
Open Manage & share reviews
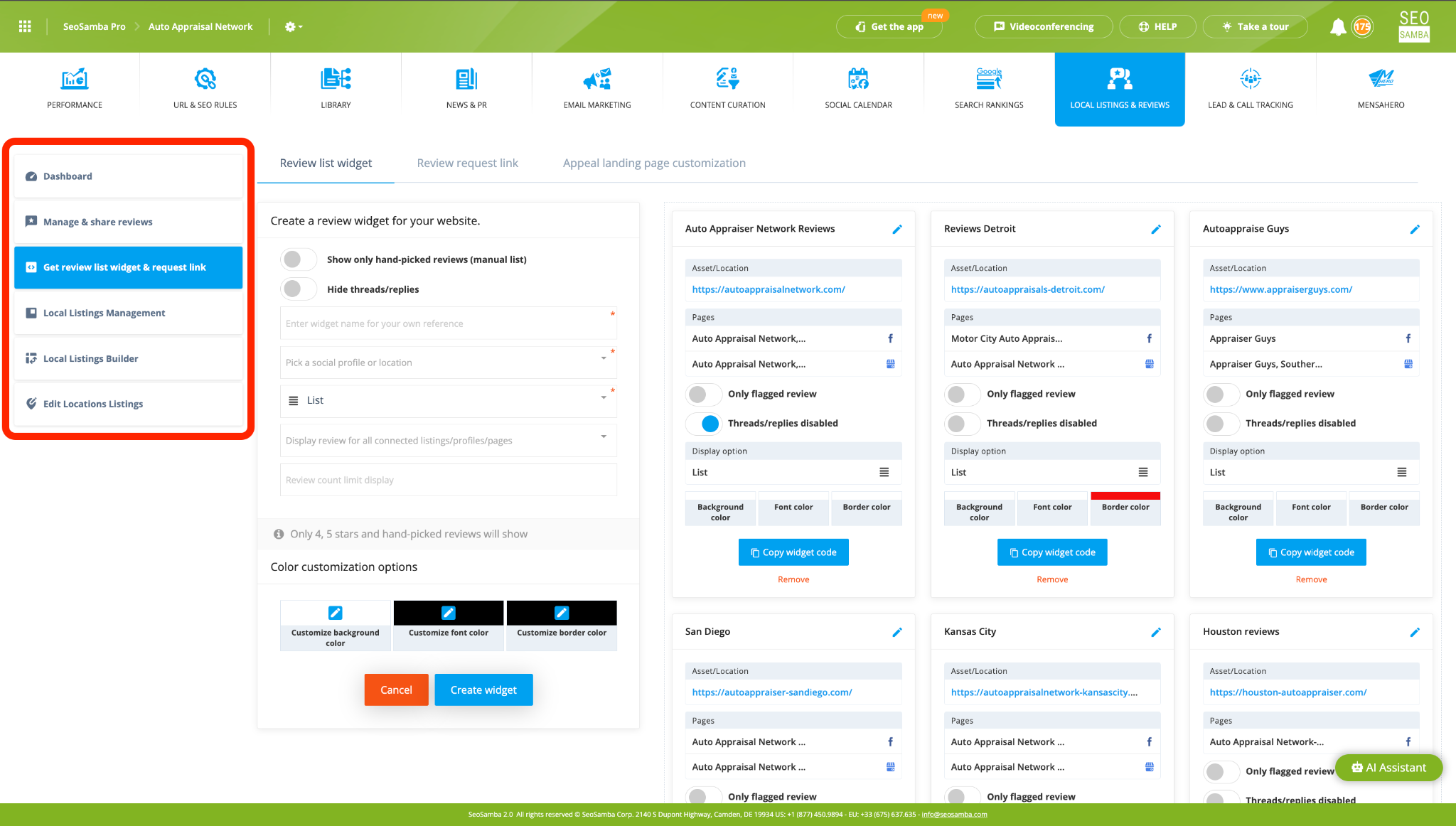pos(129,222)
